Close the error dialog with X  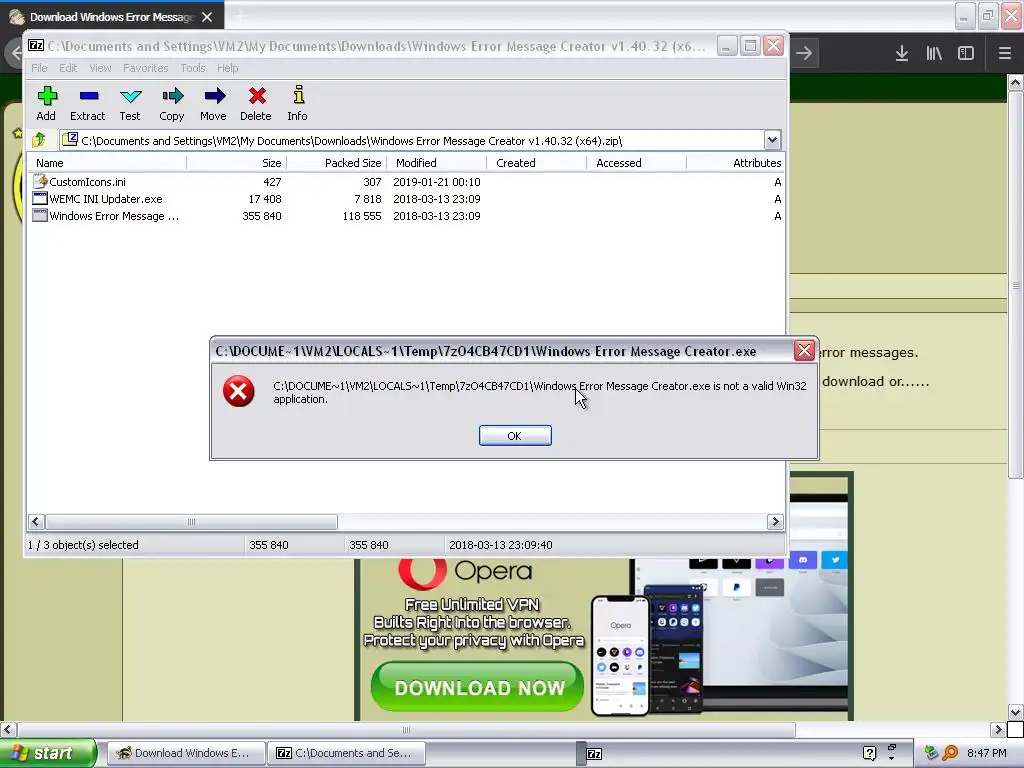click(x=805, y=351)
